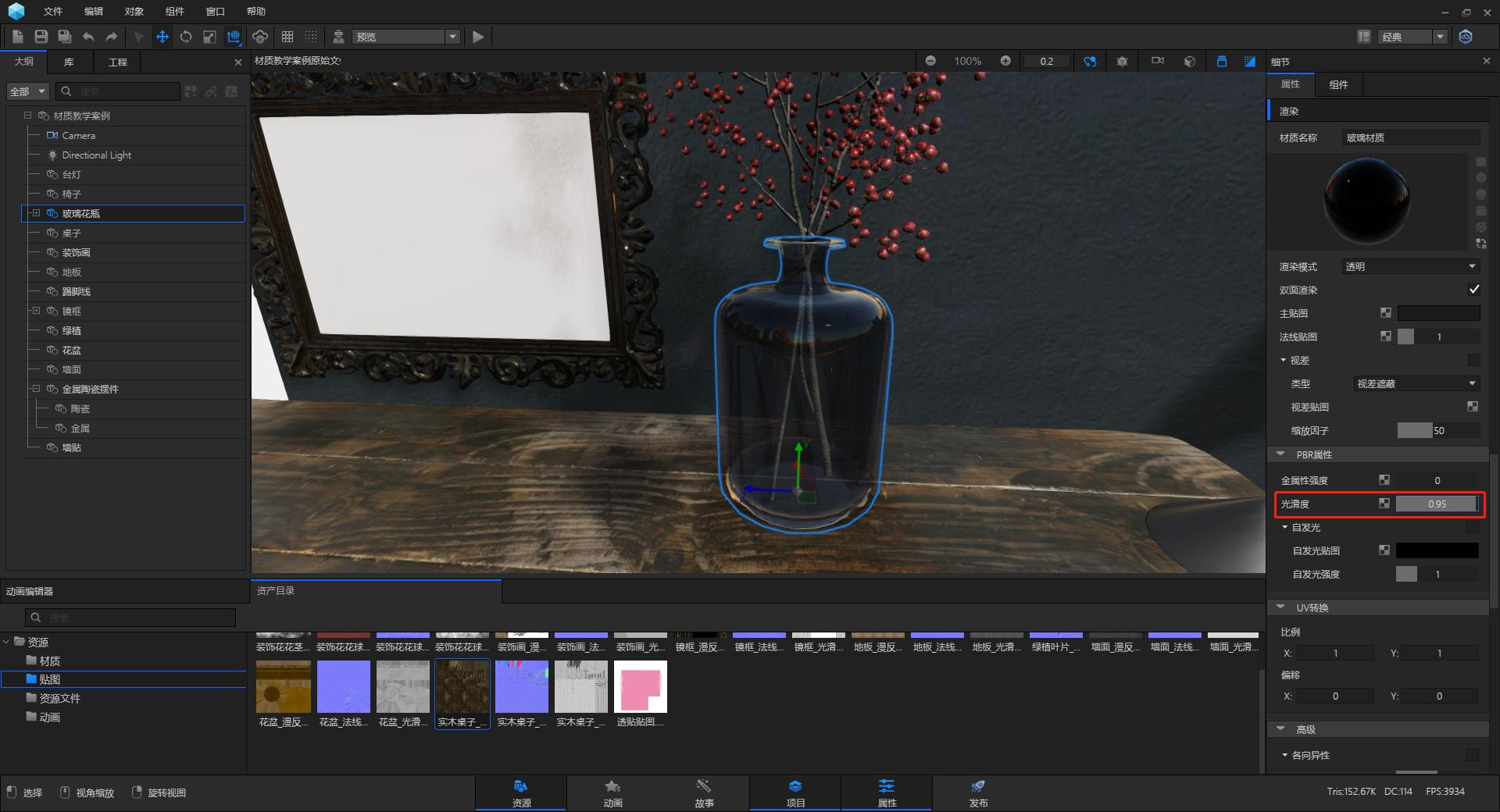Click the debug bug icon in viewport toolbar

click(x=1123, y=61)
